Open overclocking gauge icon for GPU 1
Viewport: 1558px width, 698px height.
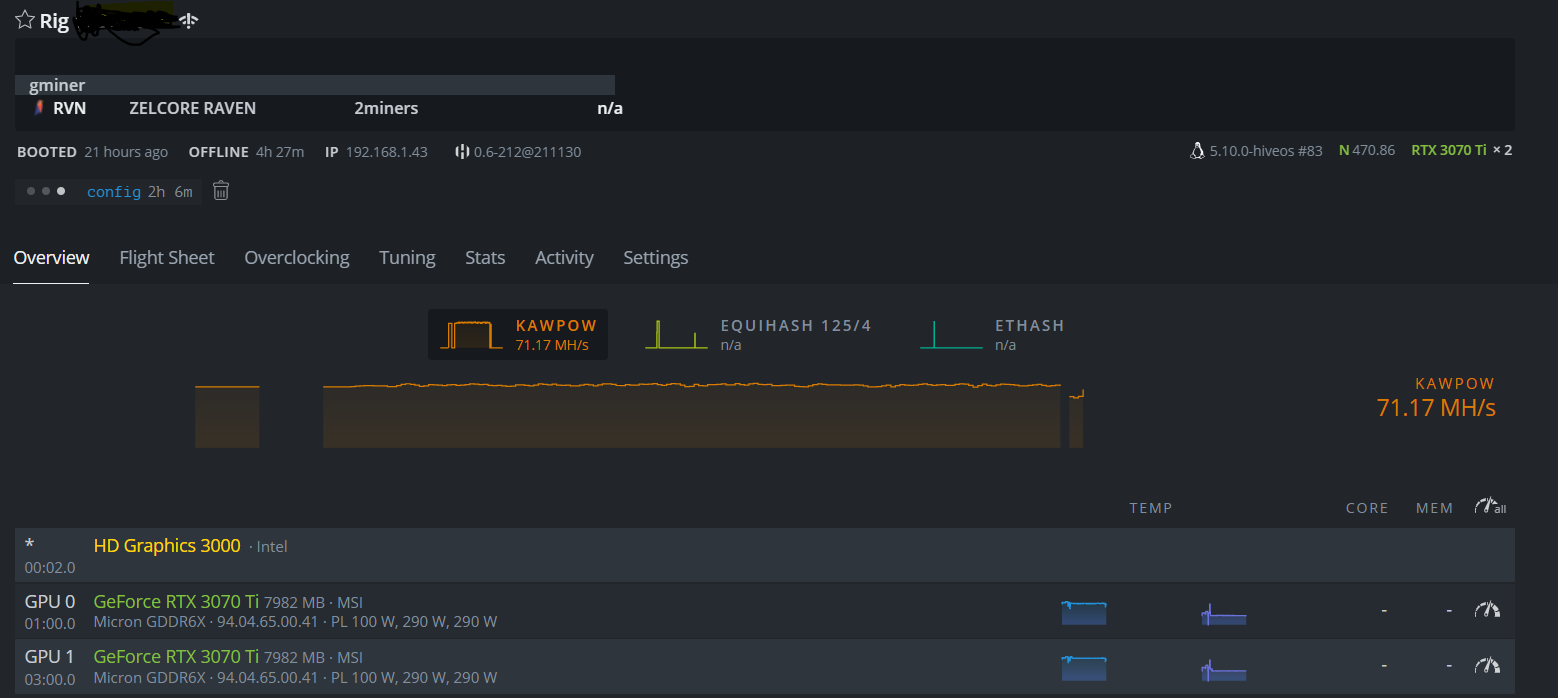[x=1488, y=665]
